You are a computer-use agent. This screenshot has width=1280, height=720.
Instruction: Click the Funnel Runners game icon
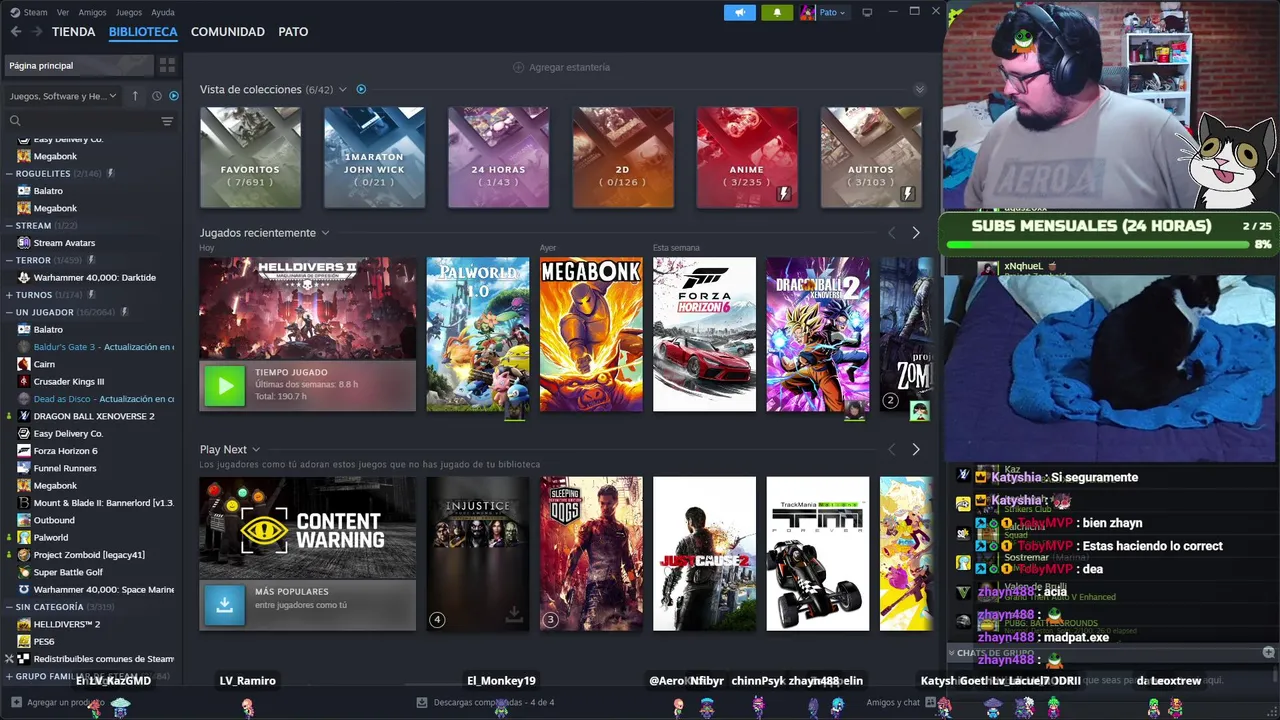click(24, 468)
